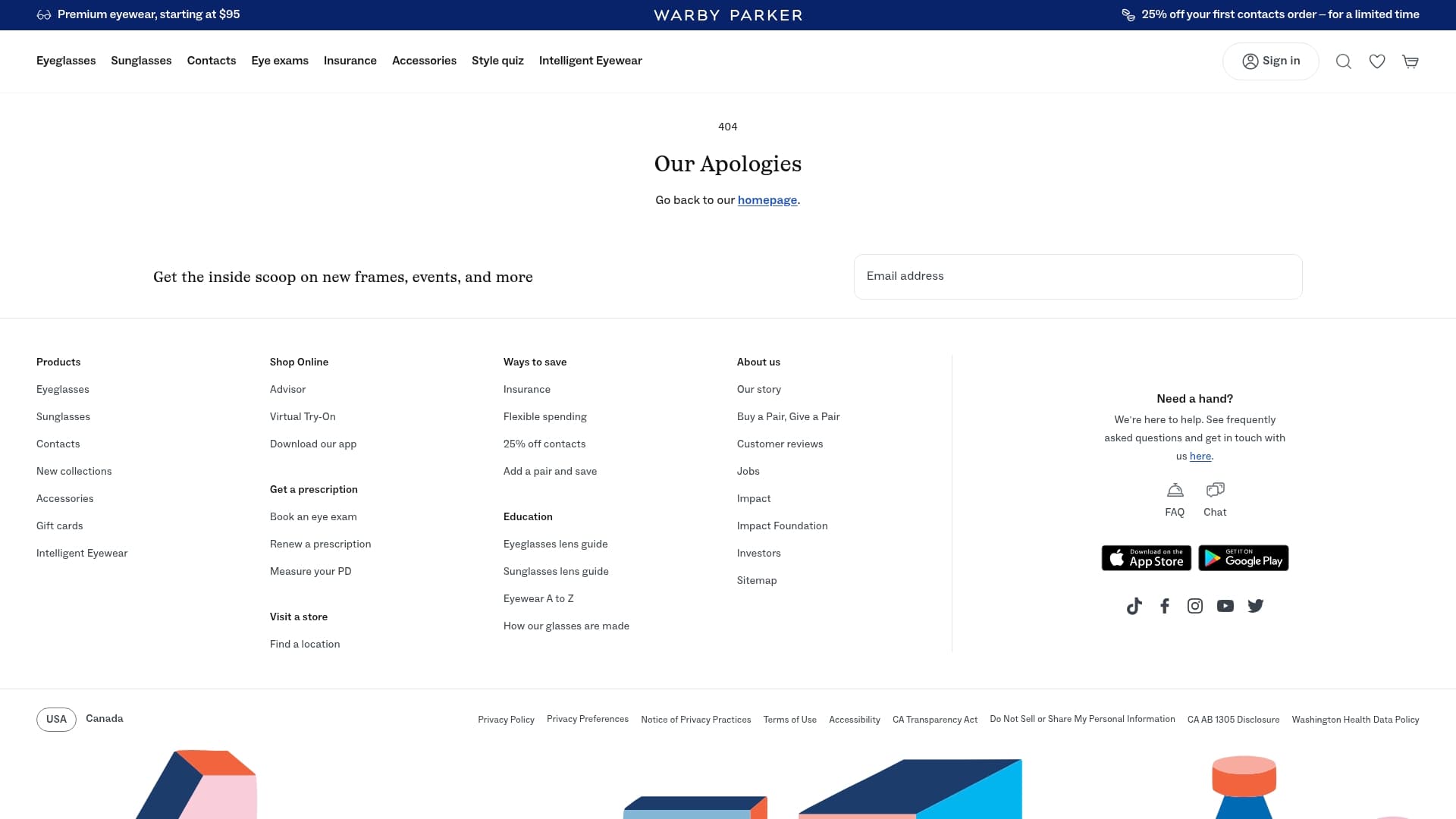Screen dimensions: 1456x819
Task: Open Intelligent Eyewear in top navigation
Action: 591,61
